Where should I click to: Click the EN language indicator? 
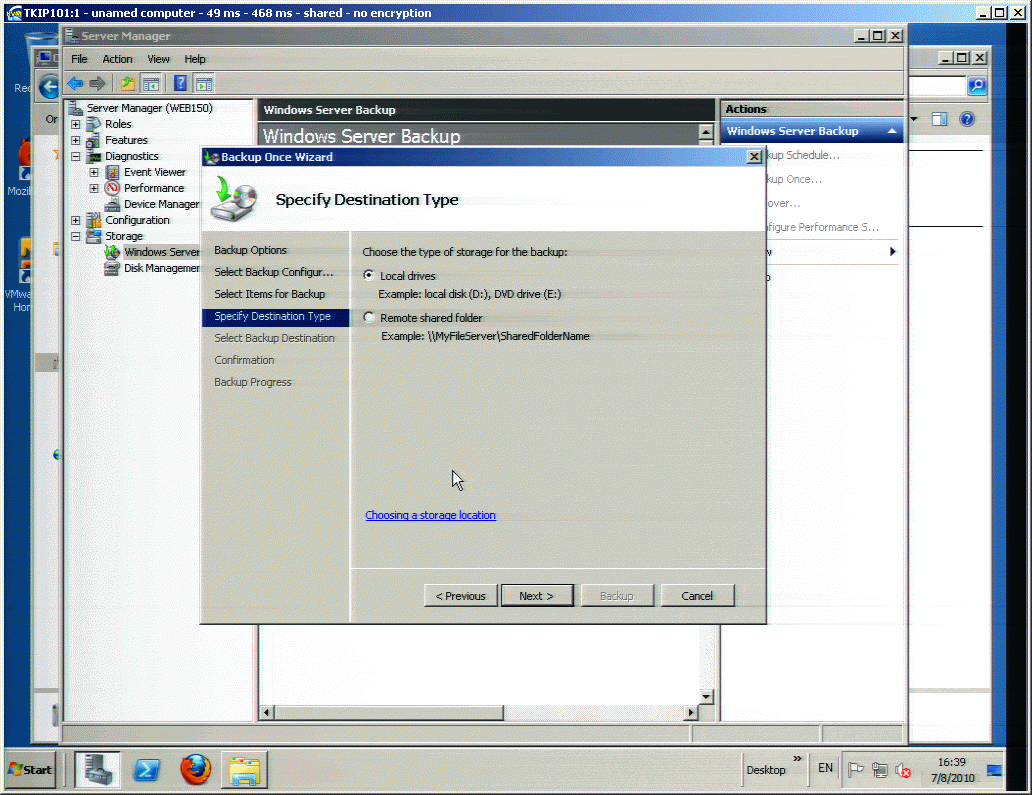click(825, 768)
